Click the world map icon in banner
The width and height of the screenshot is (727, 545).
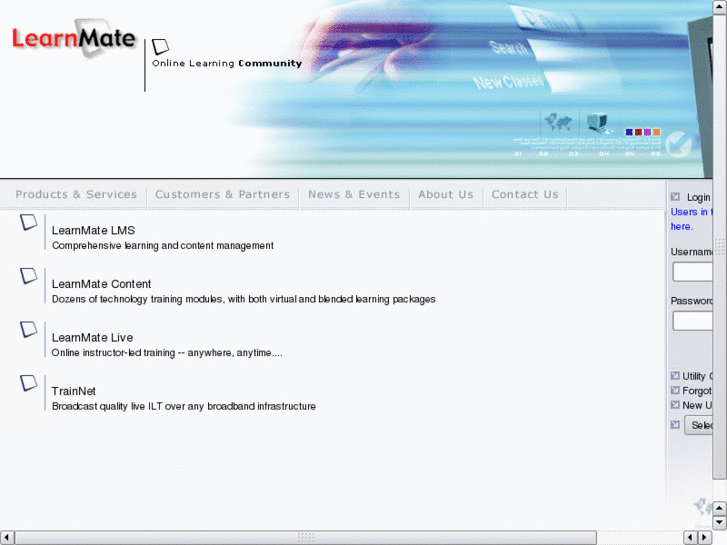click(x=558, y=122)
